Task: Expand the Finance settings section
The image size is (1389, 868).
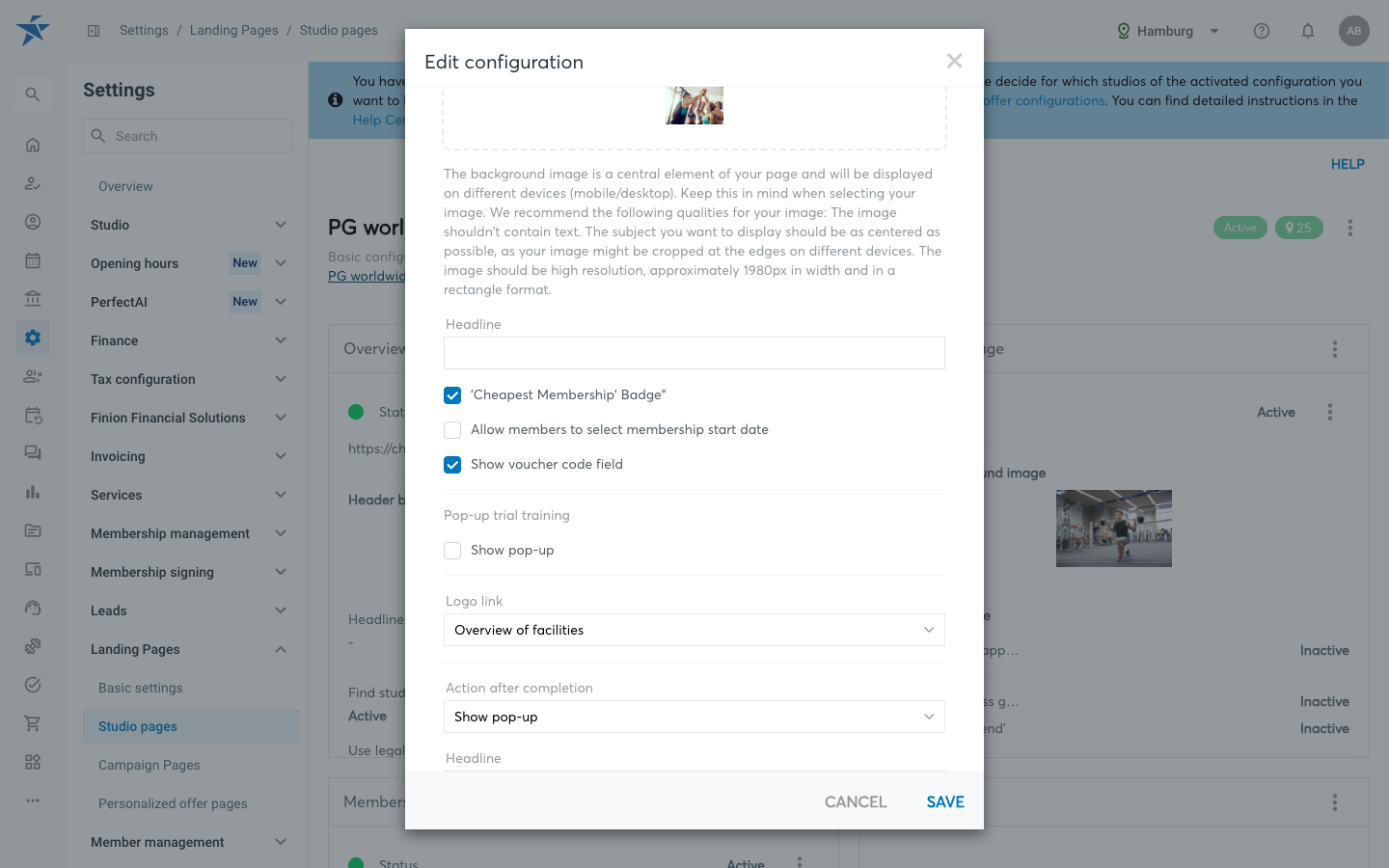Action: pyautogui.click(x=191, y=340)
